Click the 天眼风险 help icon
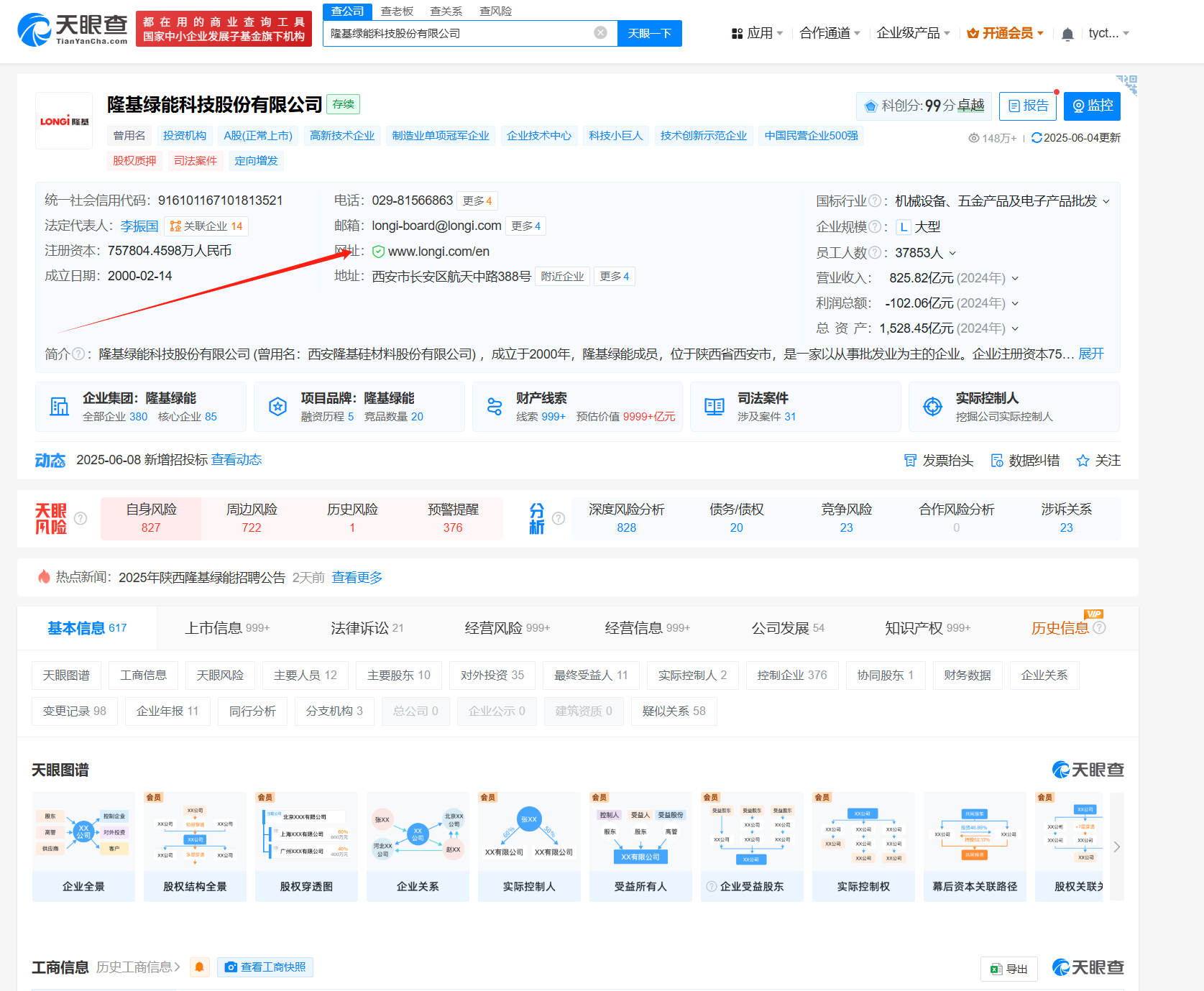Image resolution: width=1204 pixels, height=991 pixels. point(81,518)
